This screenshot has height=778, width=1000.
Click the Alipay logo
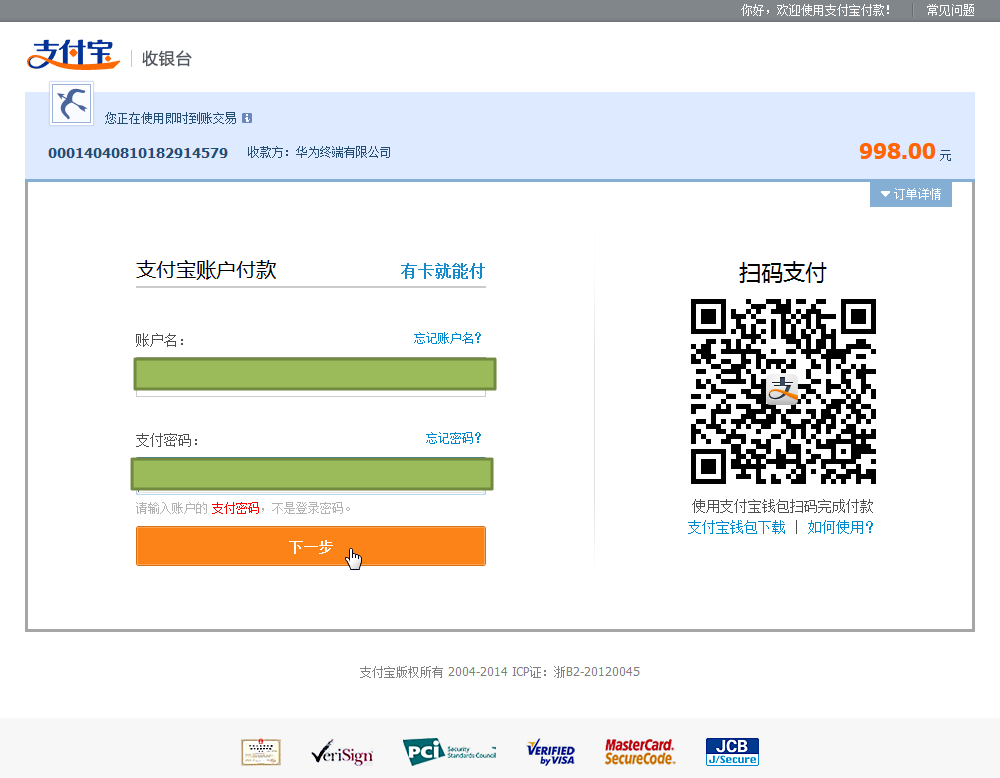73,55
